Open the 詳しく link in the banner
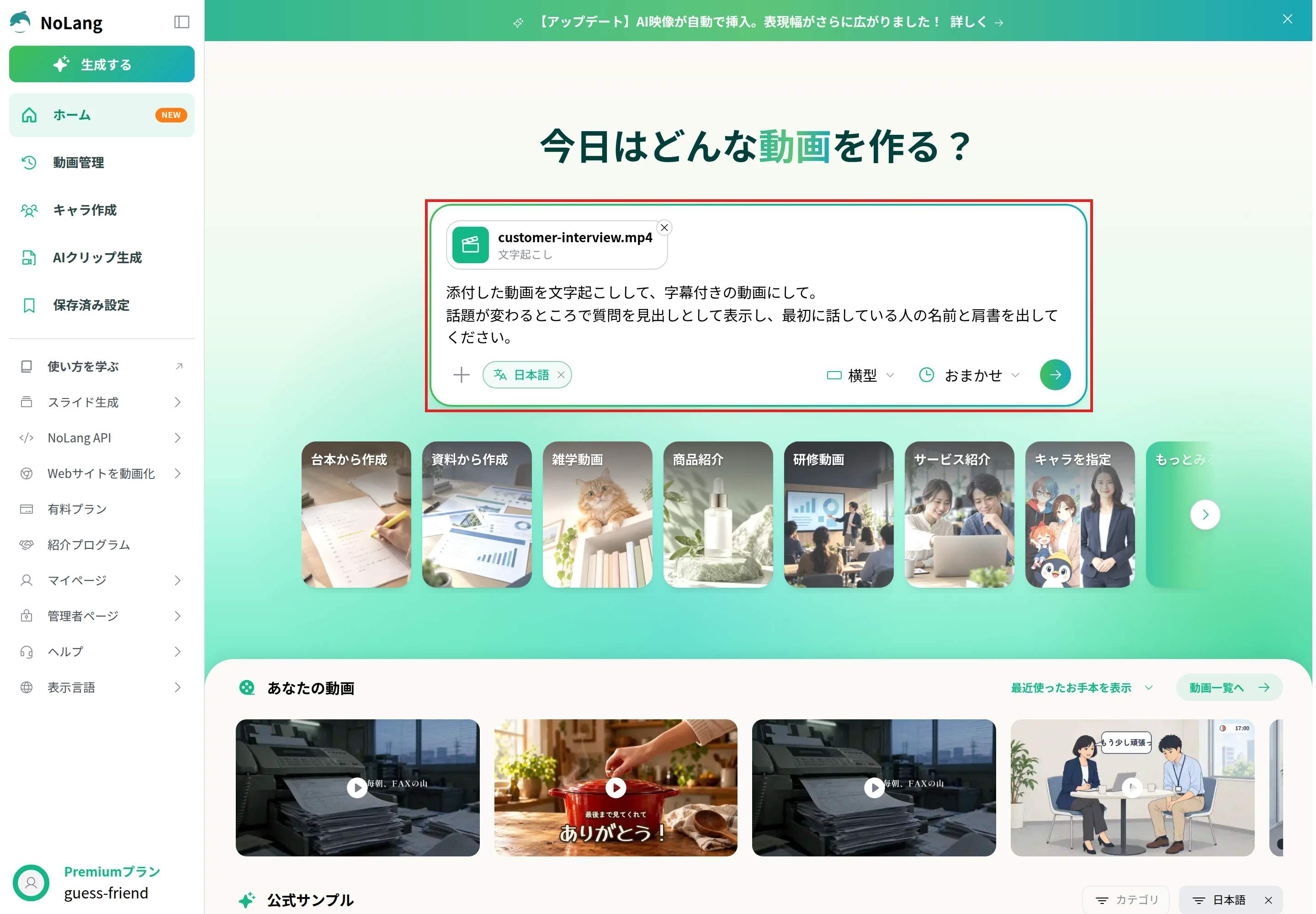The width and height of the screenshot is (1316, 914). click(x=976, y=22)
